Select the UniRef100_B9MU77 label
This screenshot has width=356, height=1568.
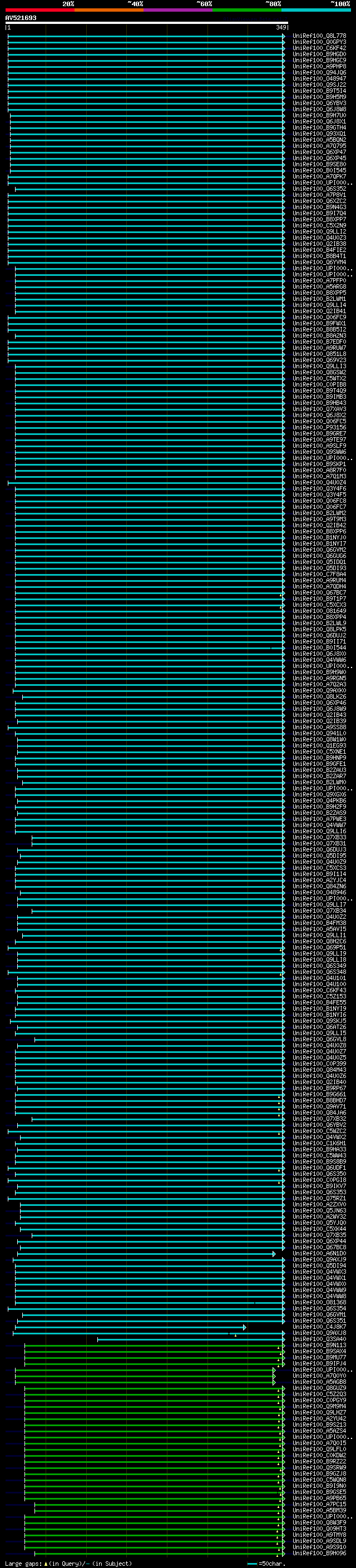tap(319, 1357)
